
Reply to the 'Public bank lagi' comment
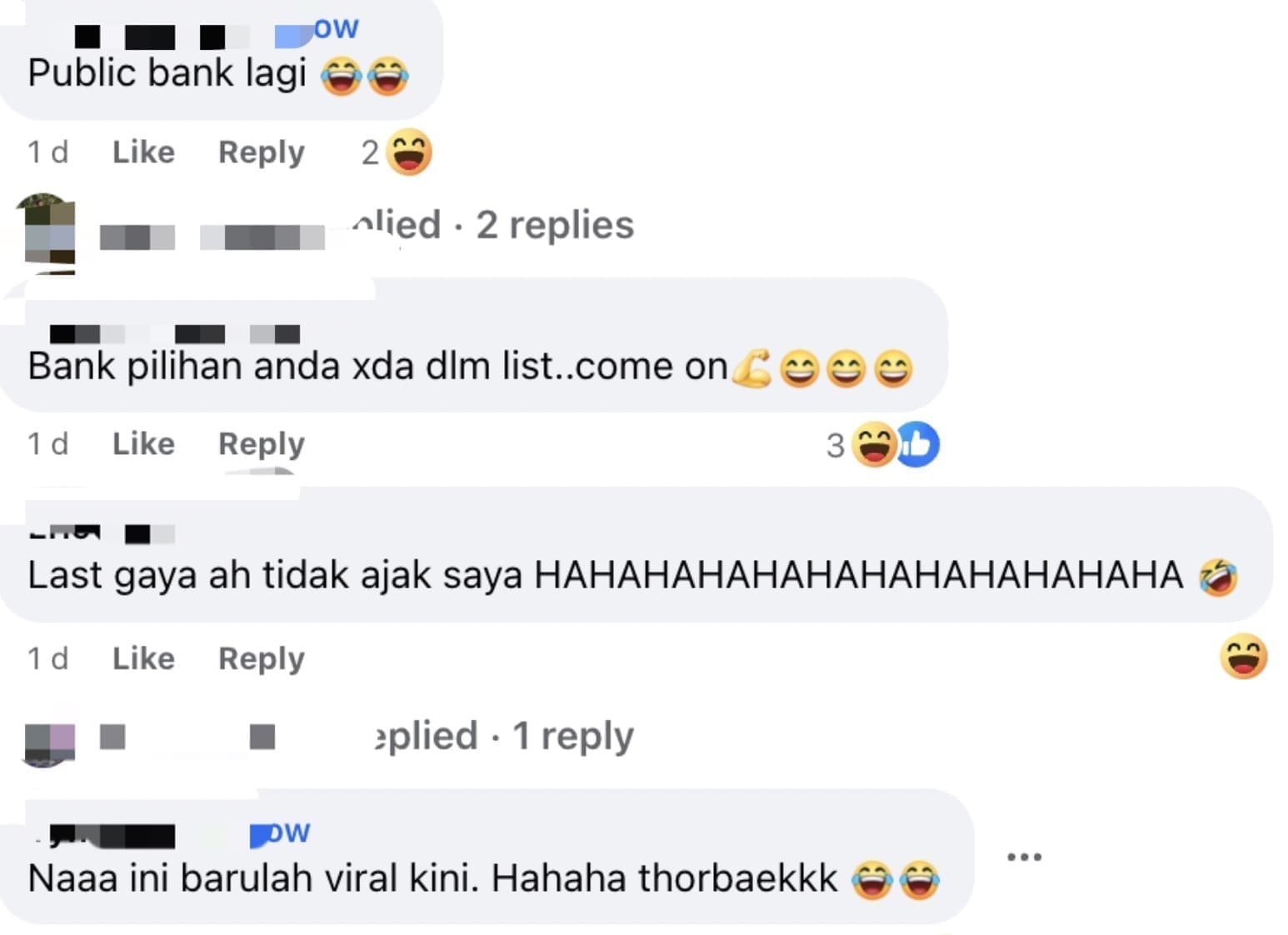(262, 152)
